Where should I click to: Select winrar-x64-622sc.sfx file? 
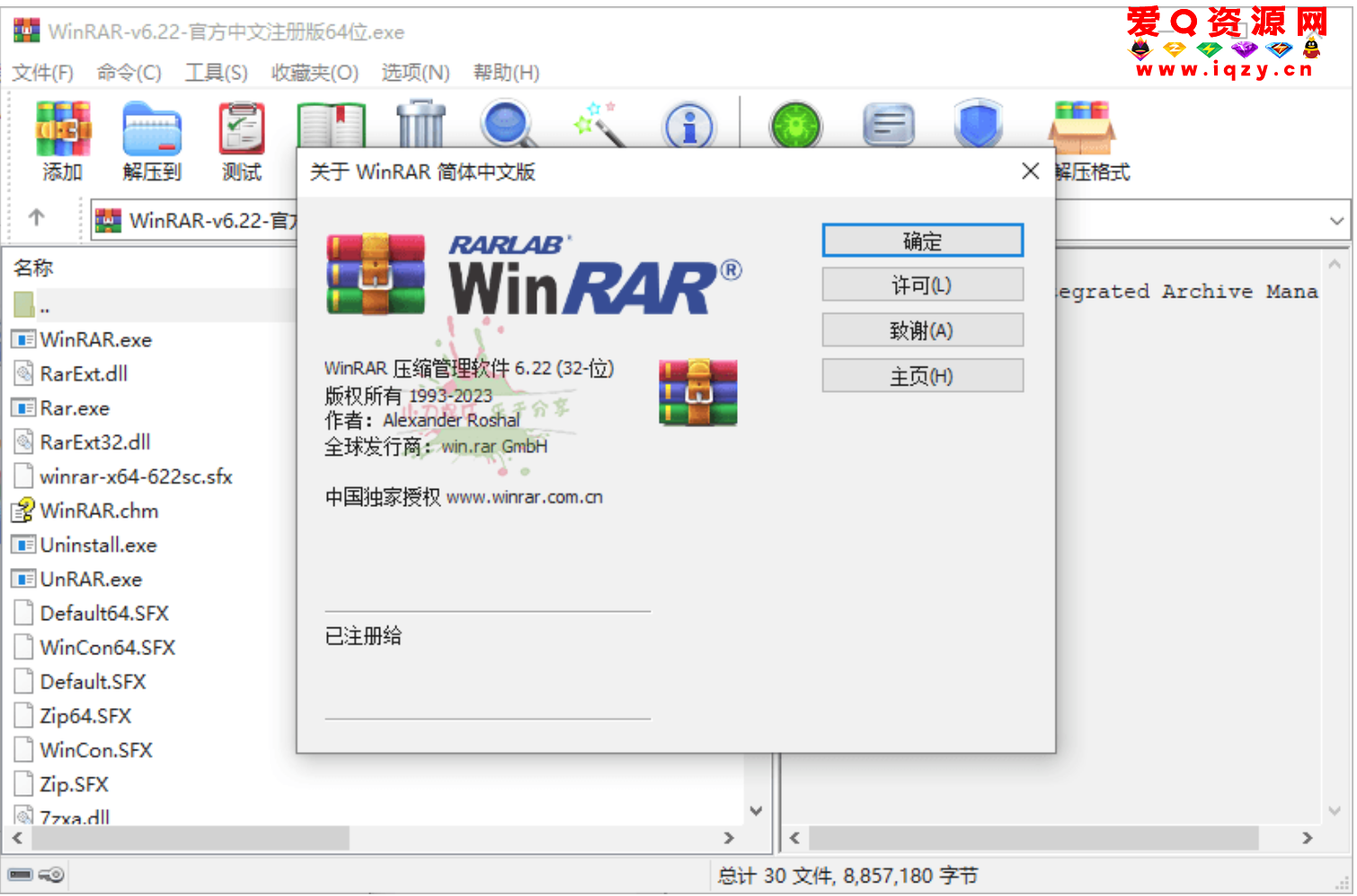pyautogui.click(x=137, y=476)
